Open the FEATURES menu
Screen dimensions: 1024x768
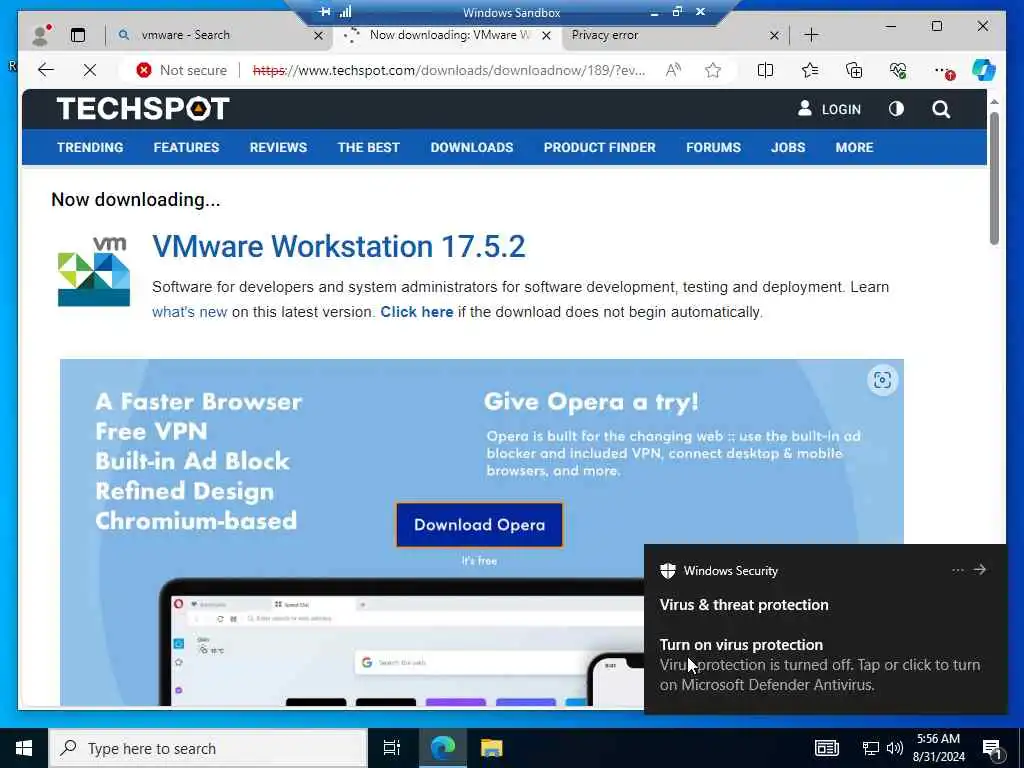(x=186, y=148)
